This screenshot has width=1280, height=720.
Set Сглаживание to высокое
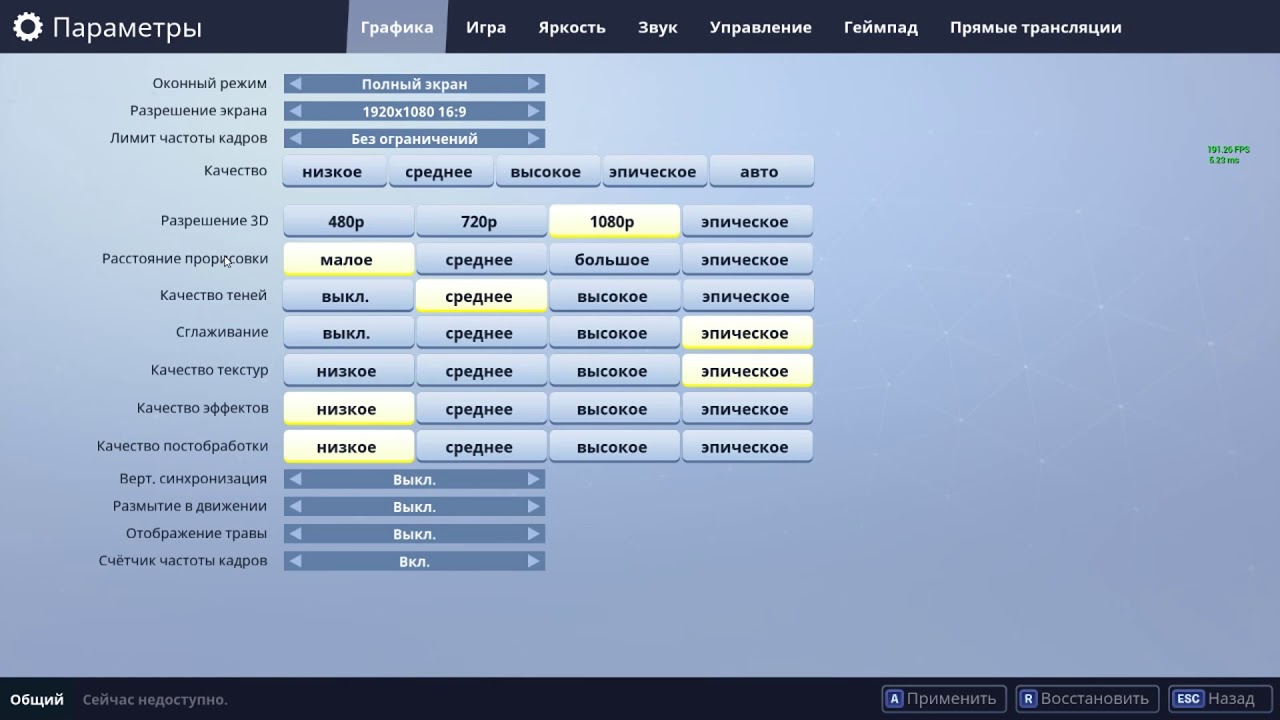613,333
